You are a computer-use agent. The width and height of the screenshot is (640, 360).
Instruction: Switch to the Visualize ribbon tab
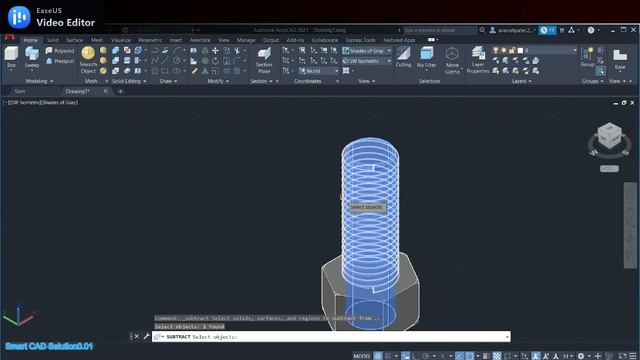pyautogui.click(x=121, y=40)
